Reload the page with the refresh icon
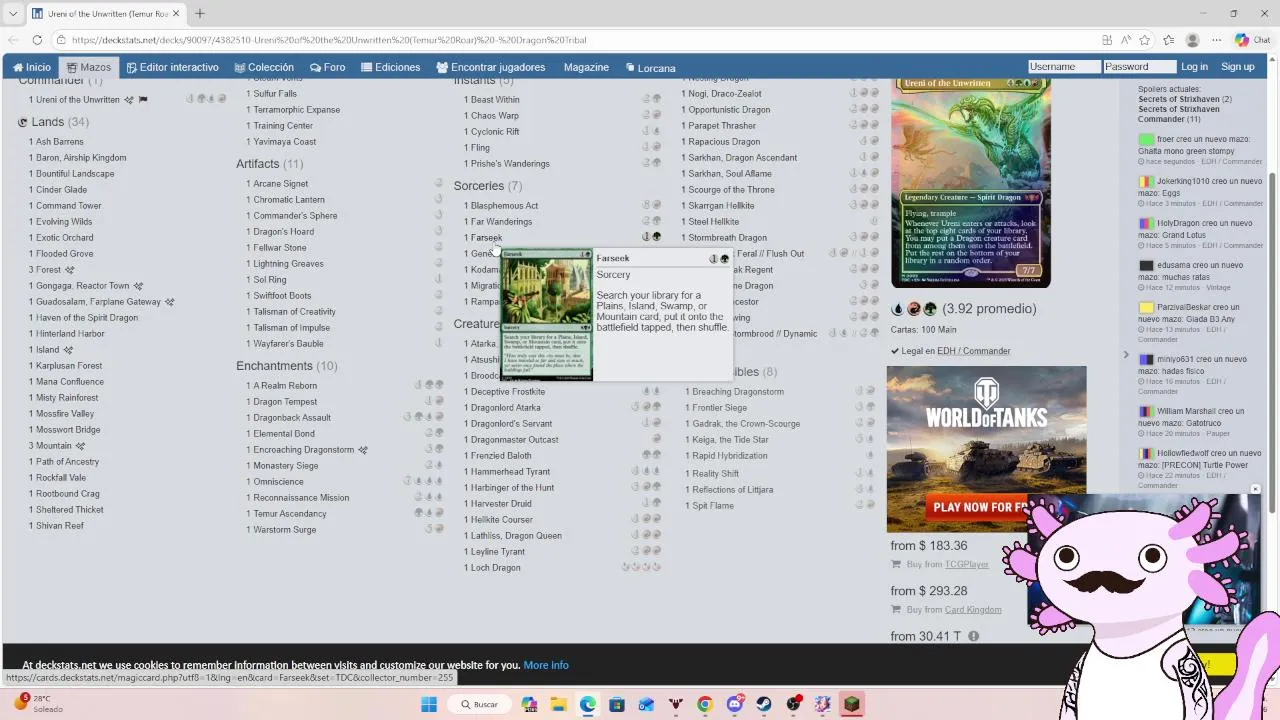Viewport: 1280px width, 720px height. (x=37, y=40)
